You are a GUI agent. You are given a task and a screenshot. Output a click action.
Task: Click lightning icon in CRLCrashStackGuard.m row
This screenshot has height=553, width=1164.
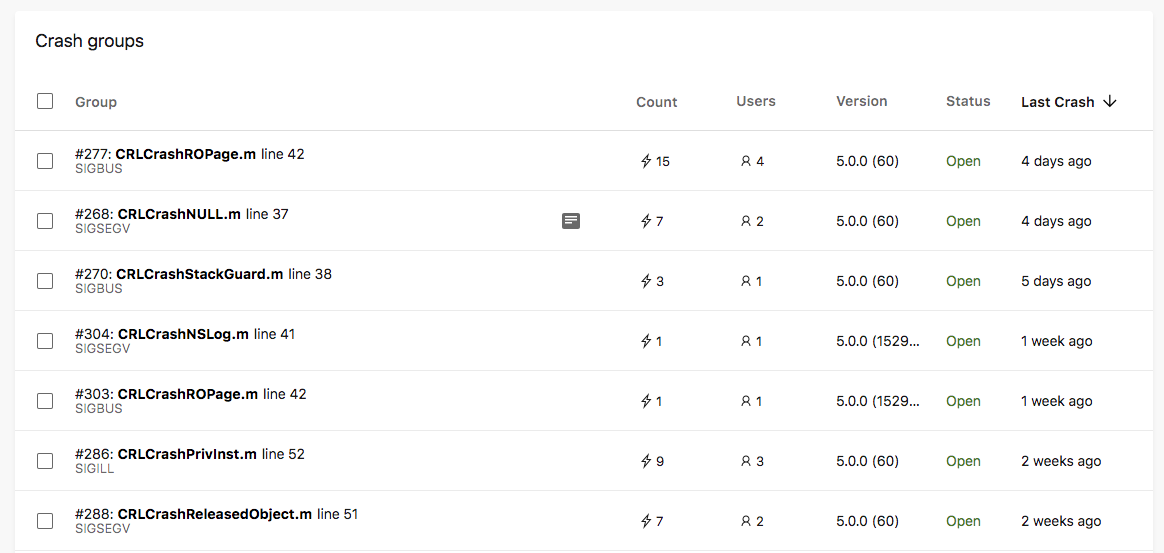[x=646, y=281]
